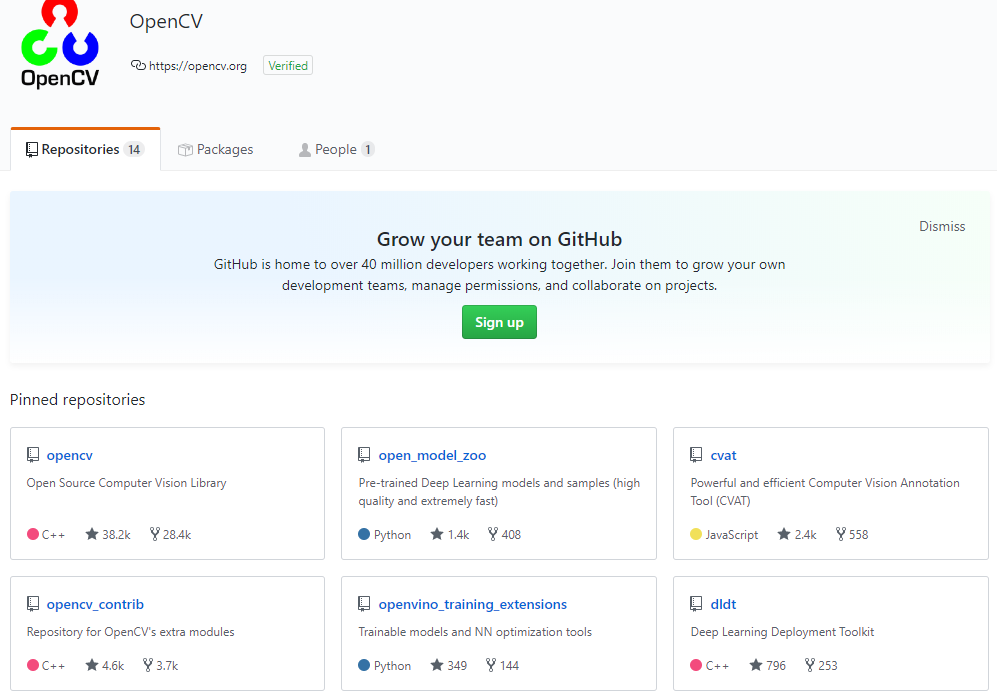
Task: Click the yellow JavaScript language dot on cvat
Action: pyautogui.click(x=696, y=534)
